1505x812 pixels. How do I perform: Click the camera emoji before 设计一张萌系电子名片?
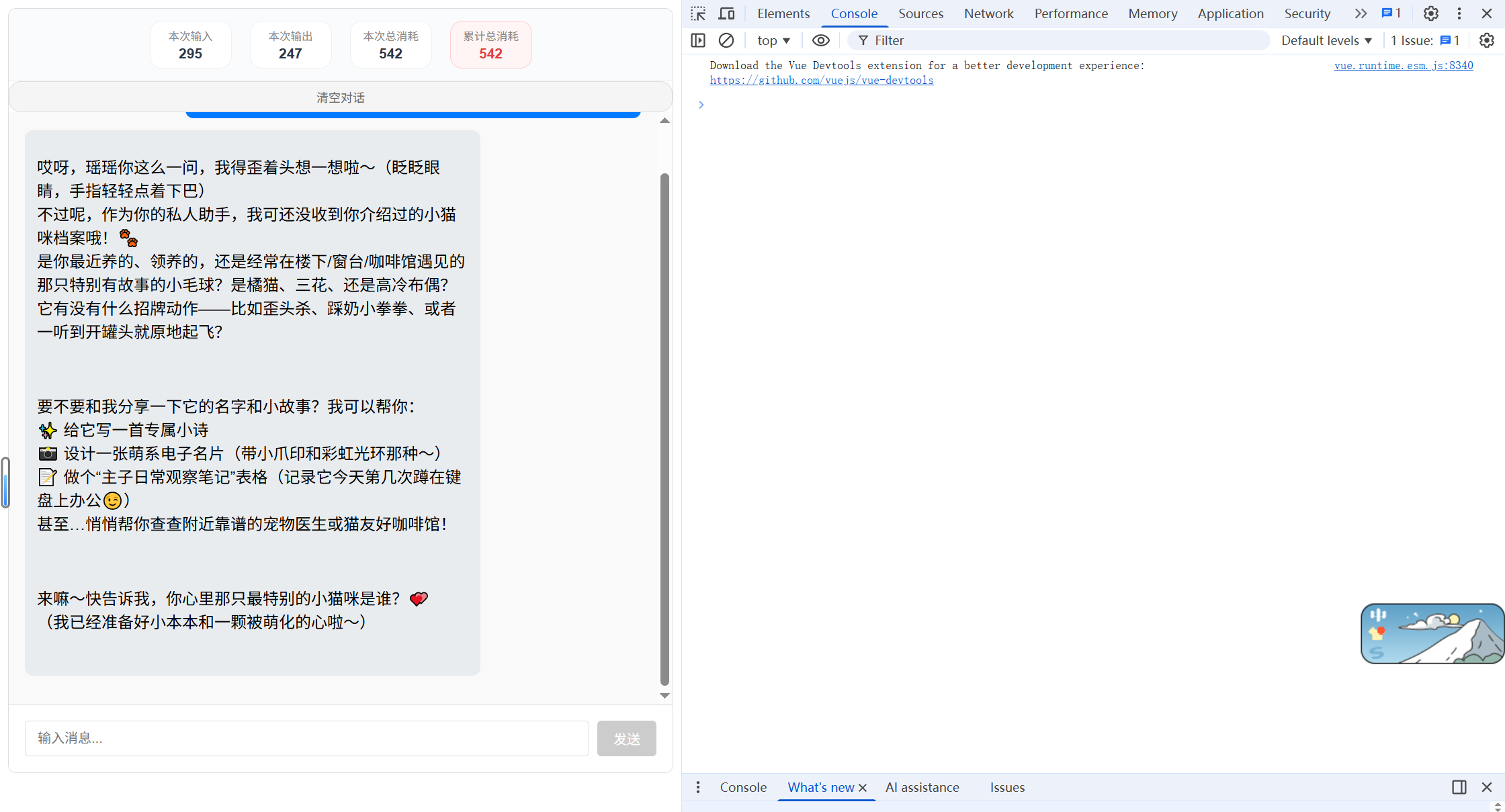click(47, 453)
